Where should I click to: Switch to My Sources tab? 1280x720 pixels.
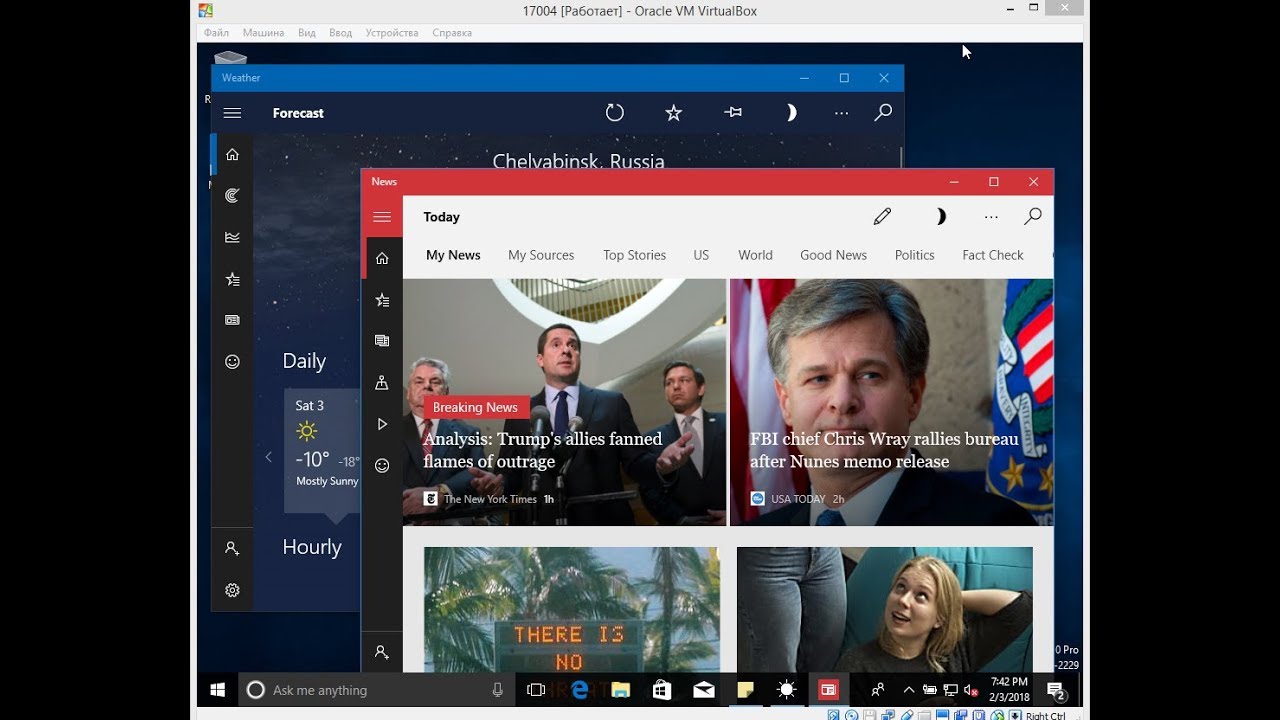click(541, 255)
